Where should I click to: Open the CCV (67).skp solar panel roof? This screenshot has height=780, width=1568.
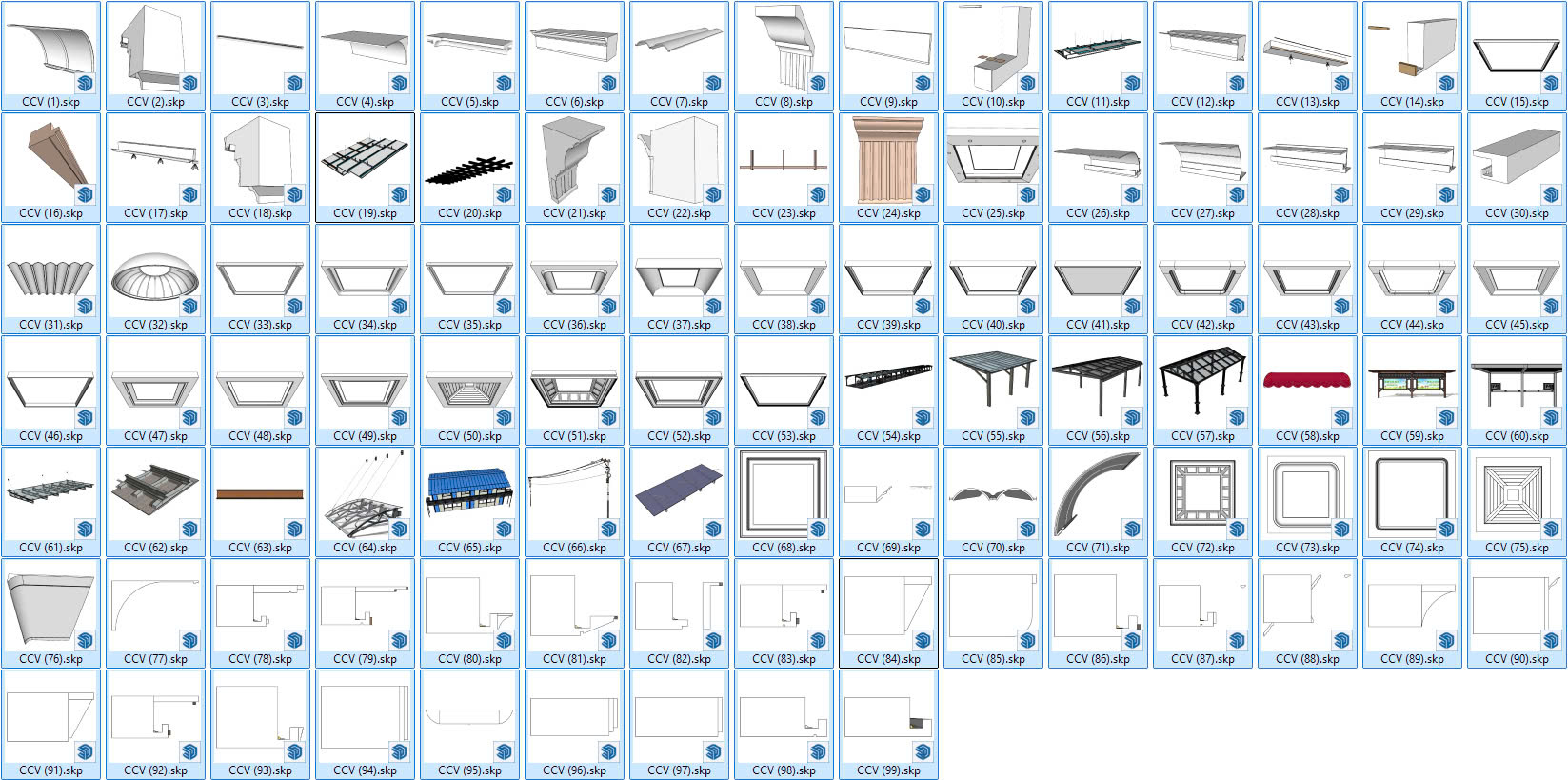coord(678,493)
